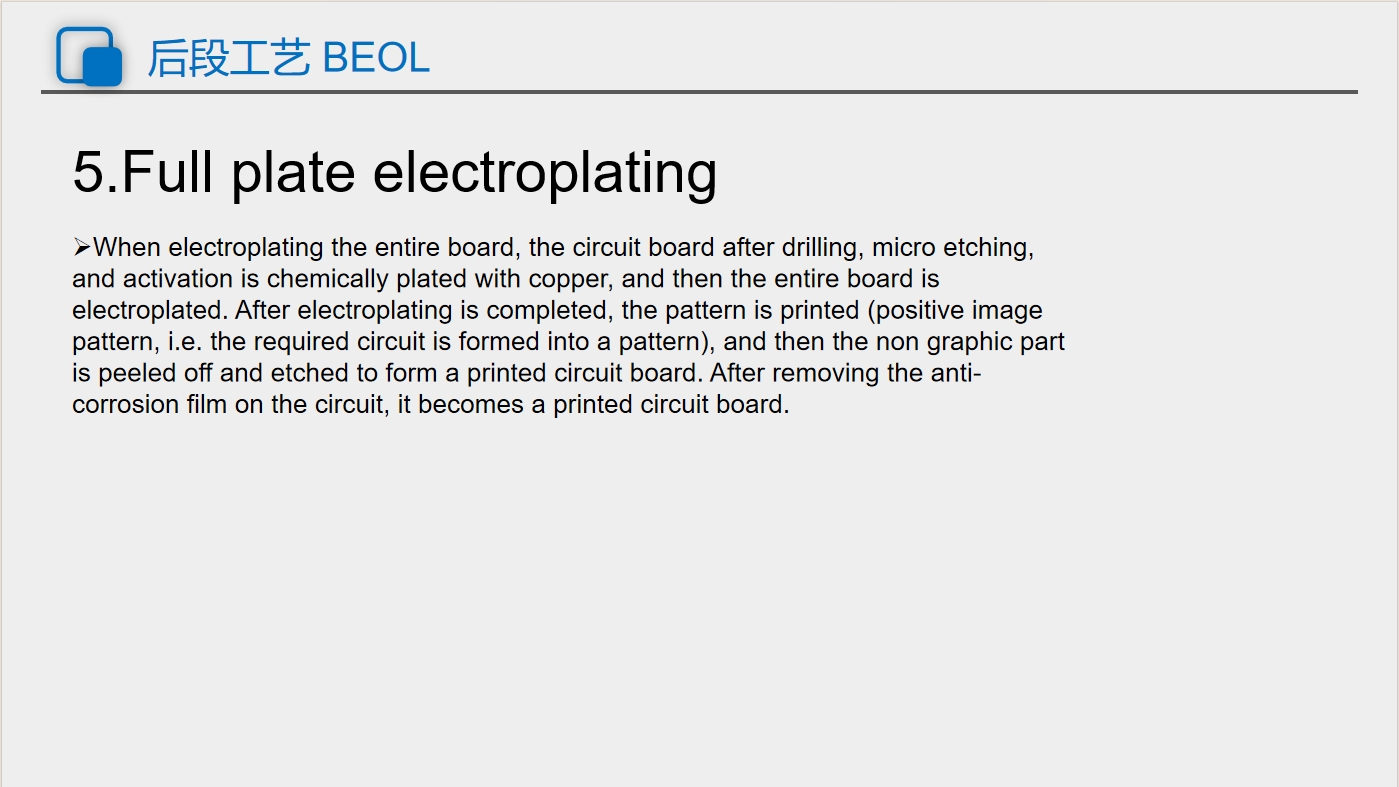Click the line starting 'pattern, i.e. the required'
The width and height of the screenshot is (1399, 787).
click(568, 341)
